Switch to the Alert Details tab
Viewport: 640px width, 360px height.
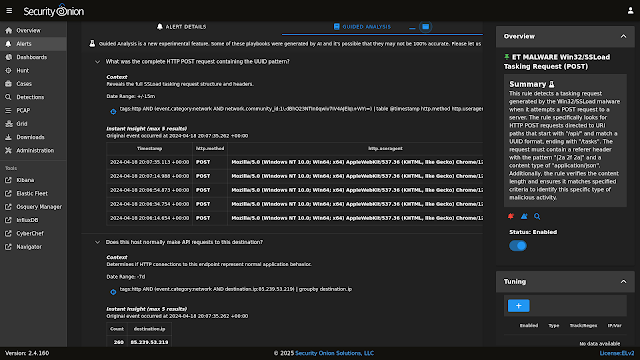click(182, 27)
